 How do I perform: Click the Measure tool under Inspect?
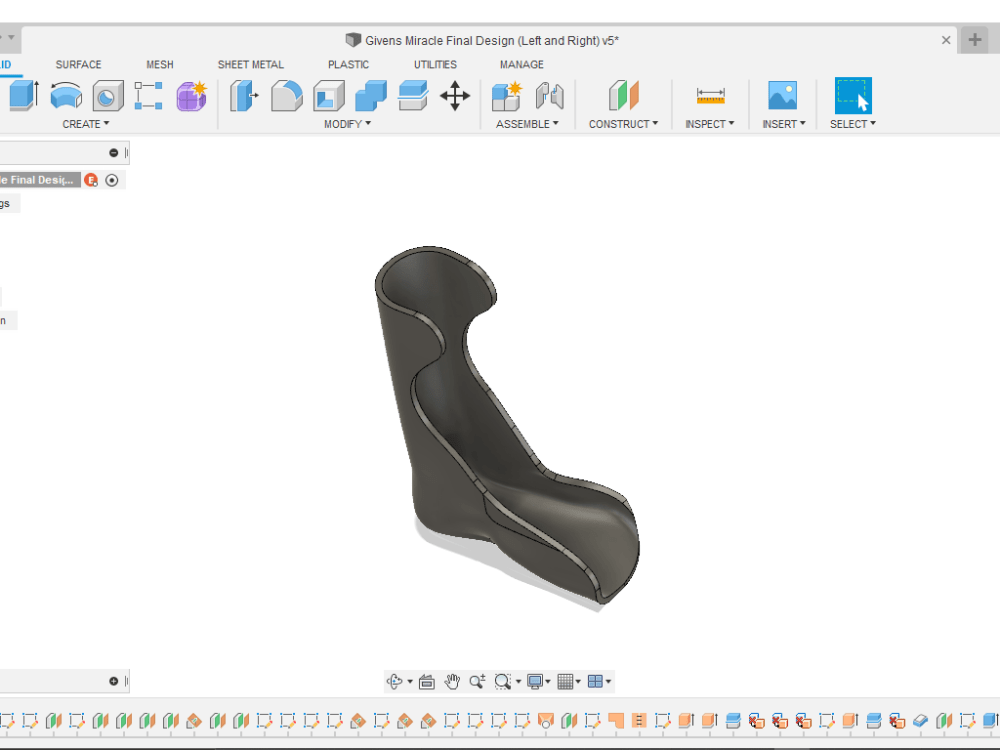pyautogui.click(x=710, y=96)
